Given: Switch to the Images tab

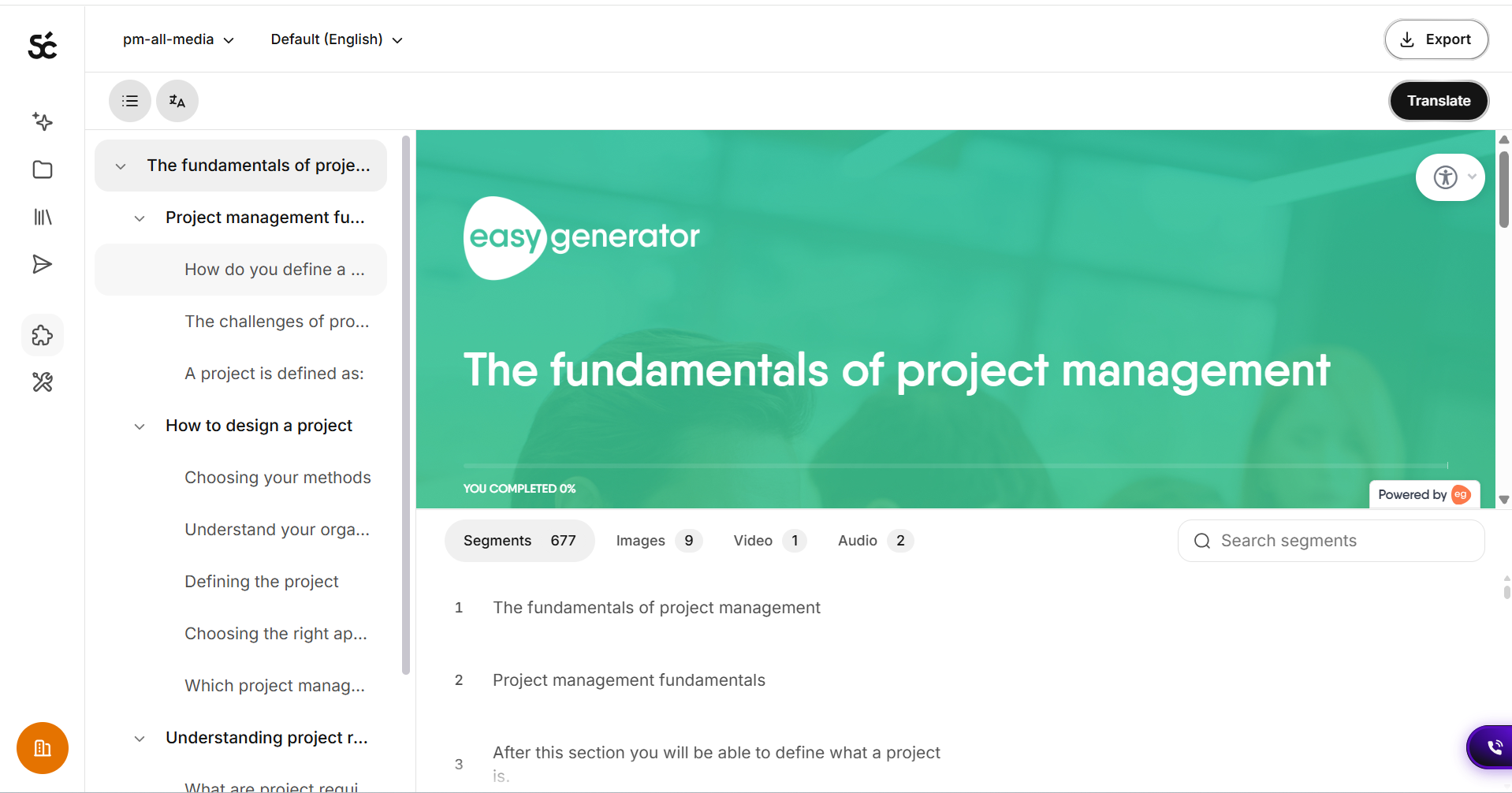Looking at the screenshot, I should pos(659,541).
